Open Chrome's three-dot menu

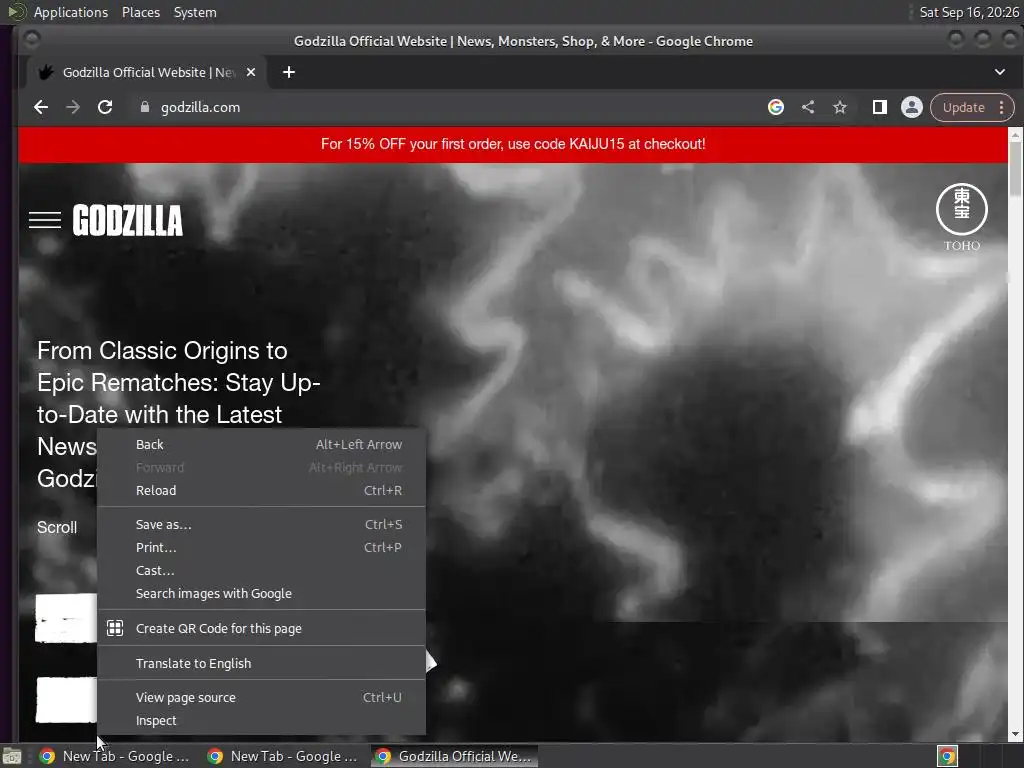(1001, 107)
